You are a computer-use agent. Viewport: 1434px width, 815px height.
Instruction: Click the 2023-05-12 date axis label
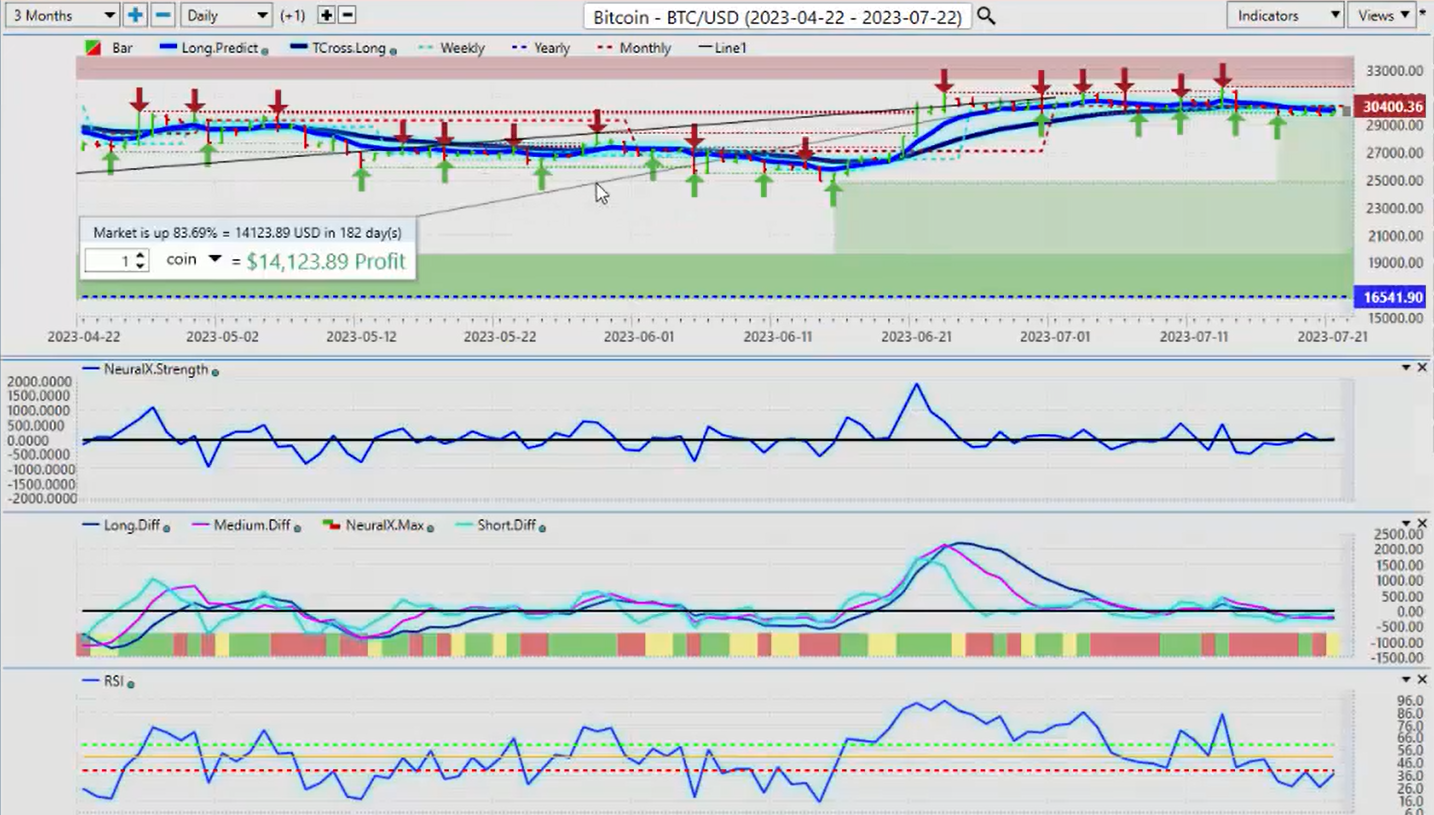point(361,337)
